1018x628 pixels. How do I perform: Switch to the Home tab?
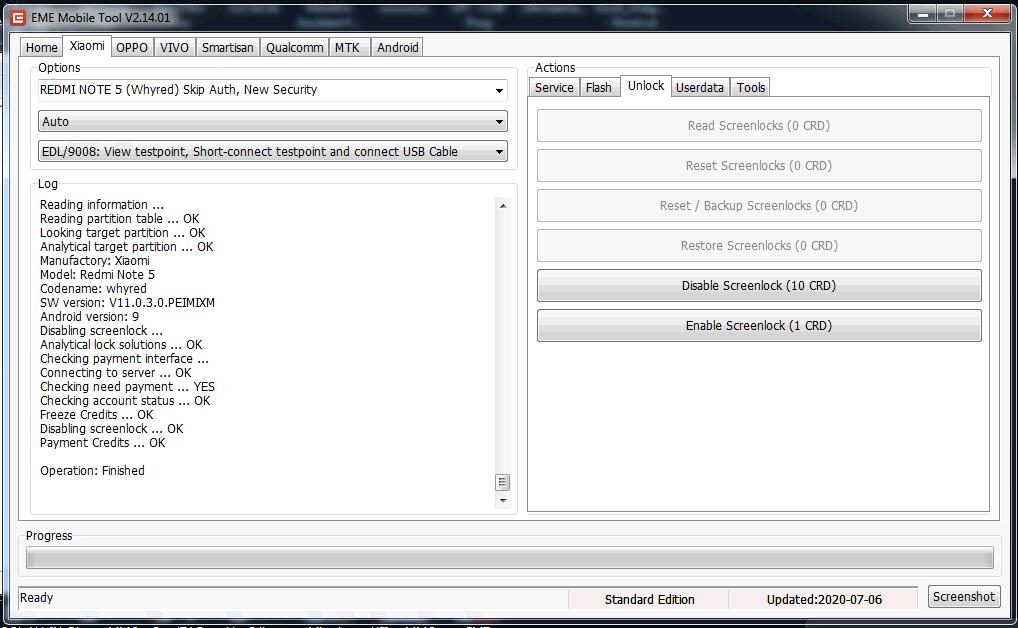click(42, 47)
